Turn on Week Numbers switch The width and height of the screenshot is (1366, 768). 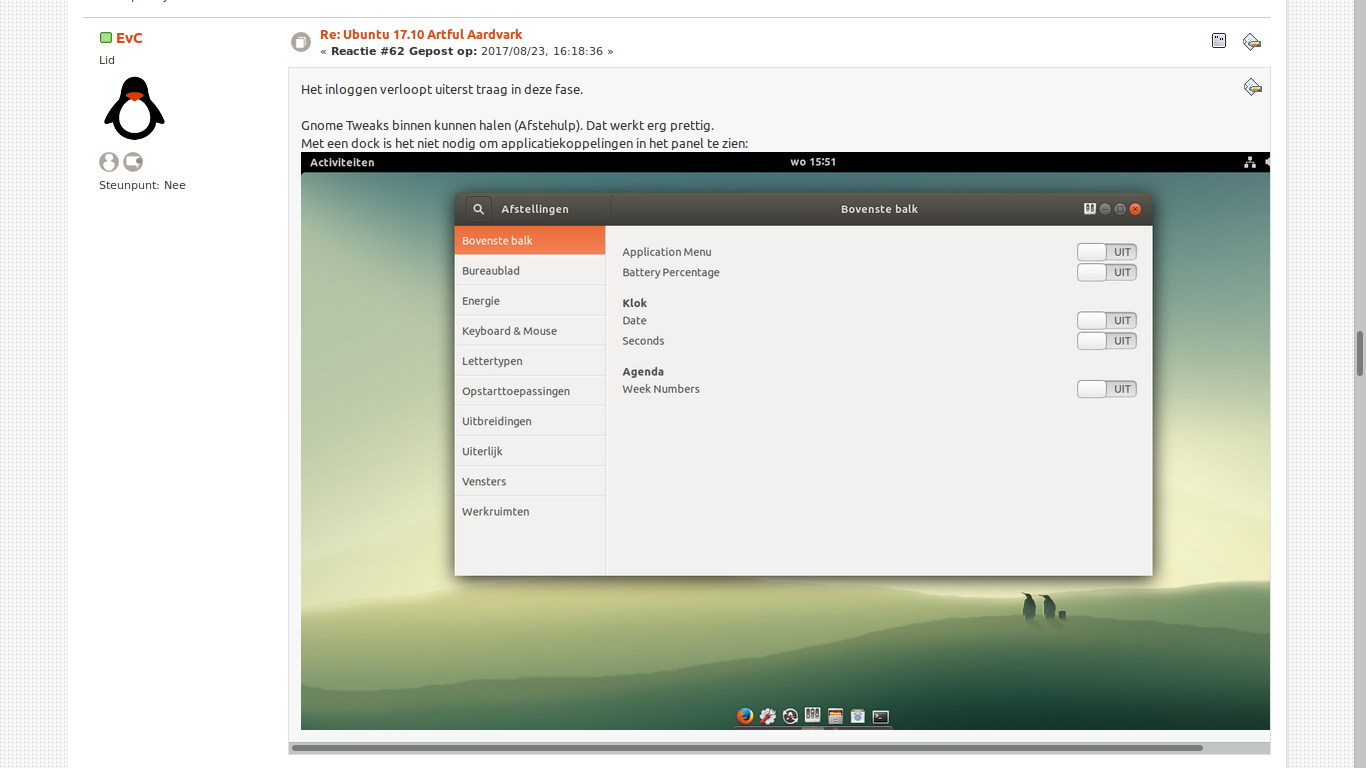click(1107, 389)
